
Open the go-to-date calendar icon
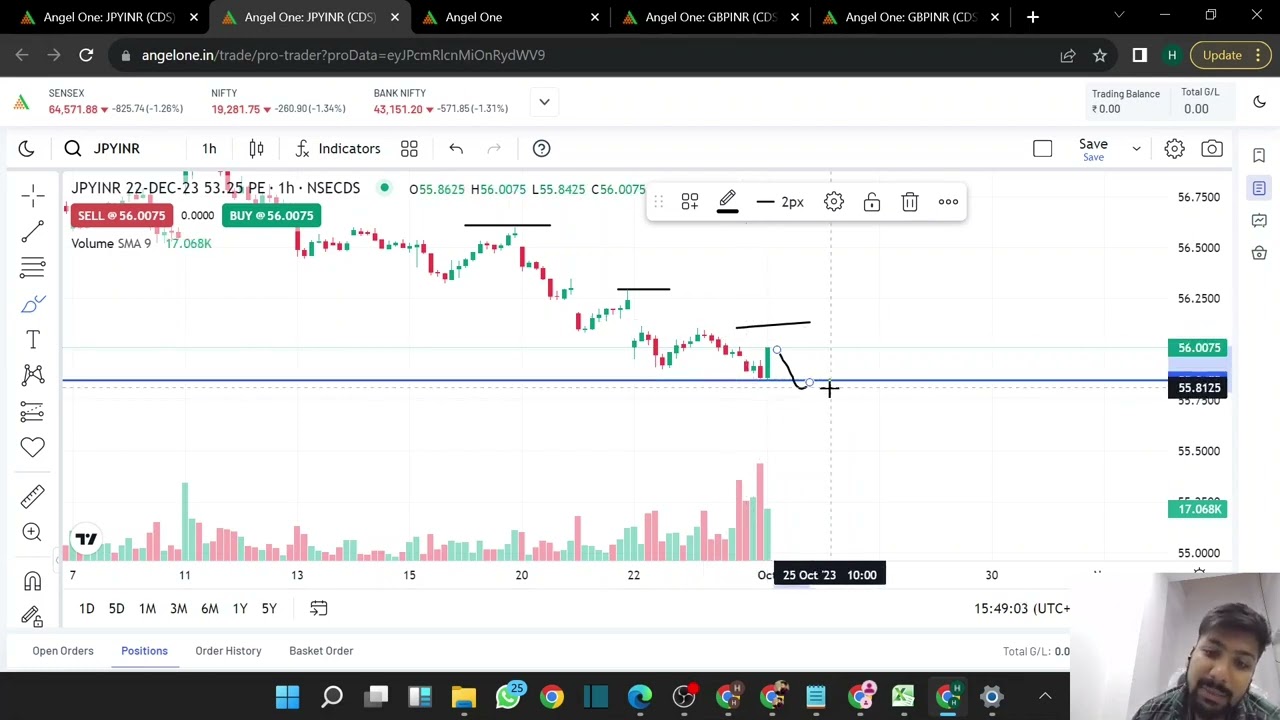pyautogui.click(x=318, y=608)
